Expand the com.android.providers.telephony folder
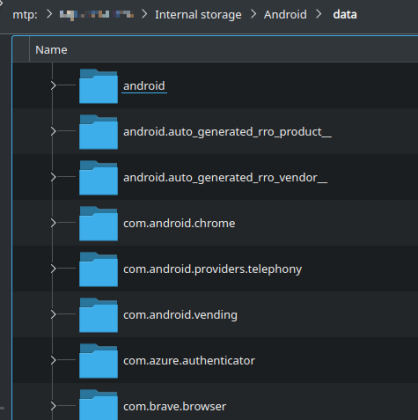The image size is (418, 420). pyautogui.click(x=53, y=268)
